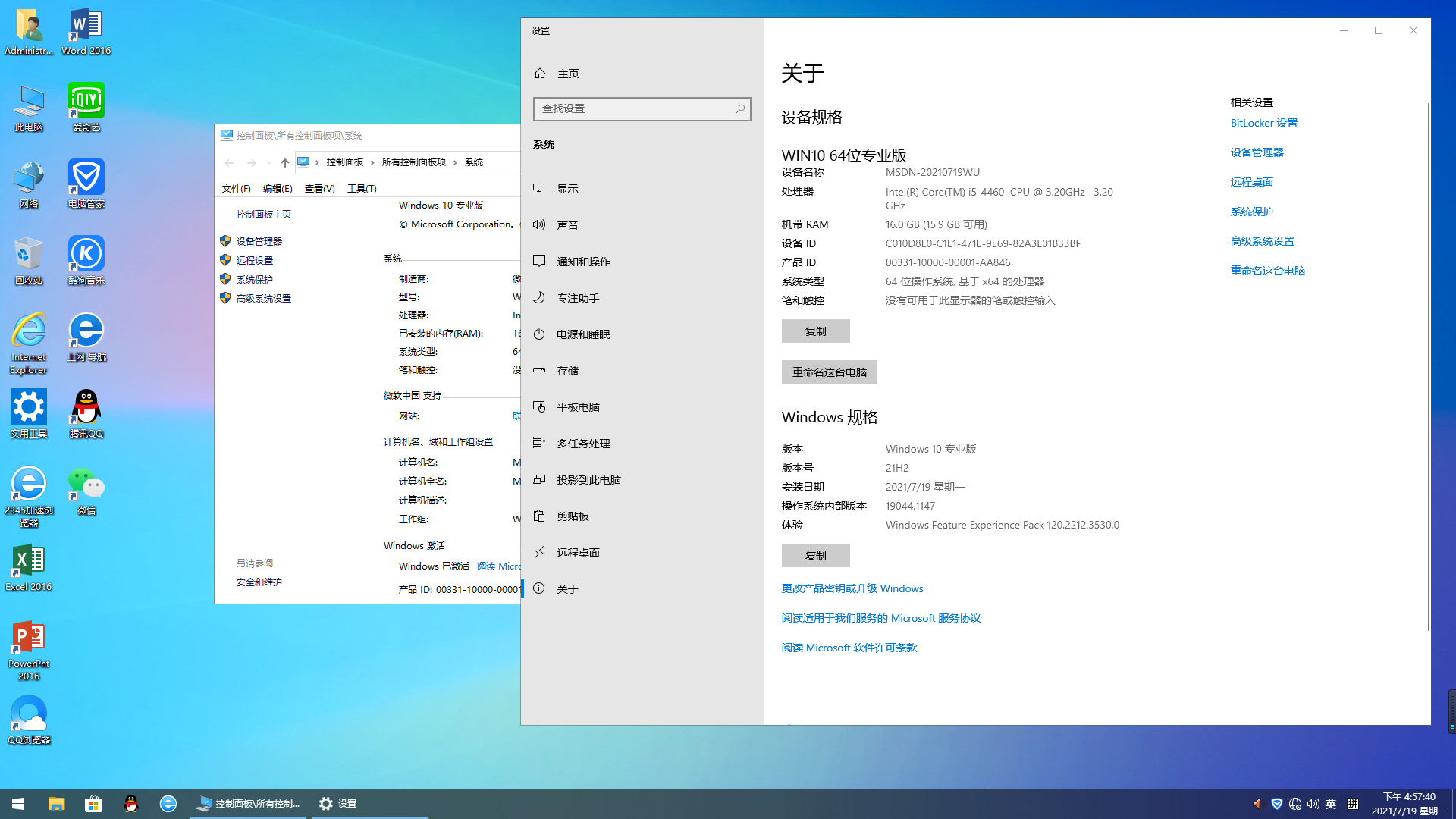Open Microsoft 服务协议 link
Screen dimensions: 1456x819
click(x=881, y=618)
